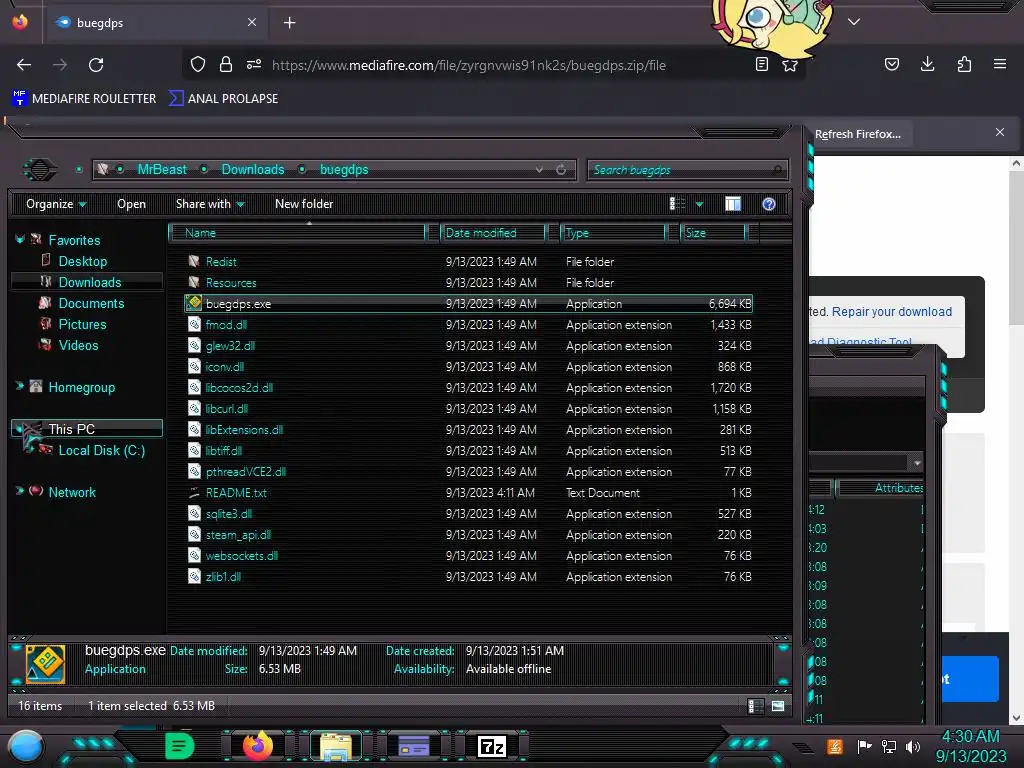The height and width of the screenshot is (768, 1024).
Task: Sort files by Name column header
Action: (x=297, y=232)
